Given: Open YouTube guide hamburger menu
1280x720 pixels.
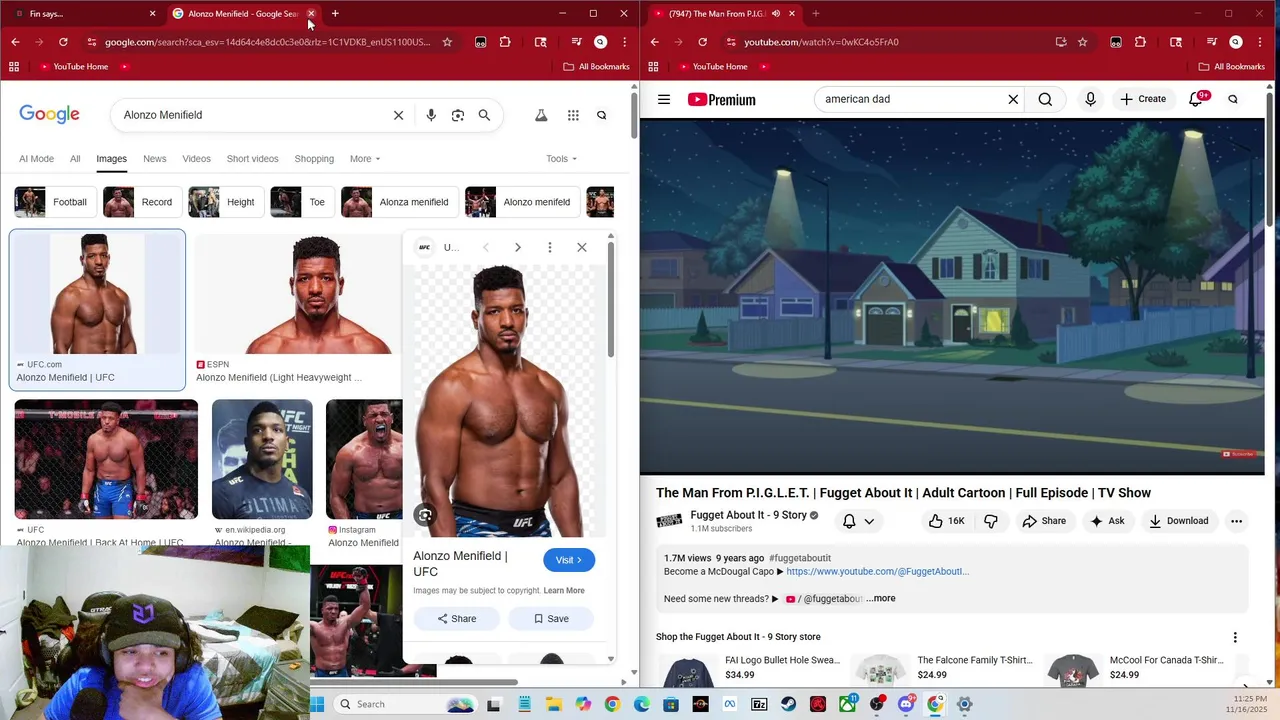Looking at the screenshot, I should click(x=664, y=99).
